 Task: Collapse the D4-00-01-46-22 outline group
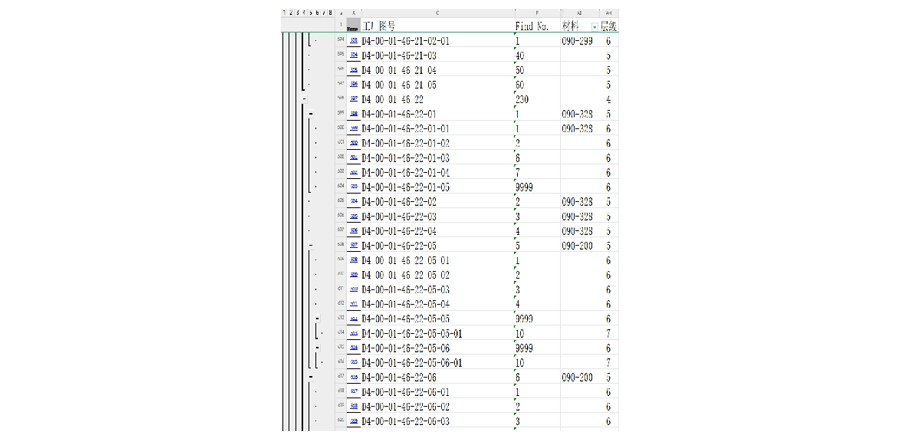(x=304, y=99)
